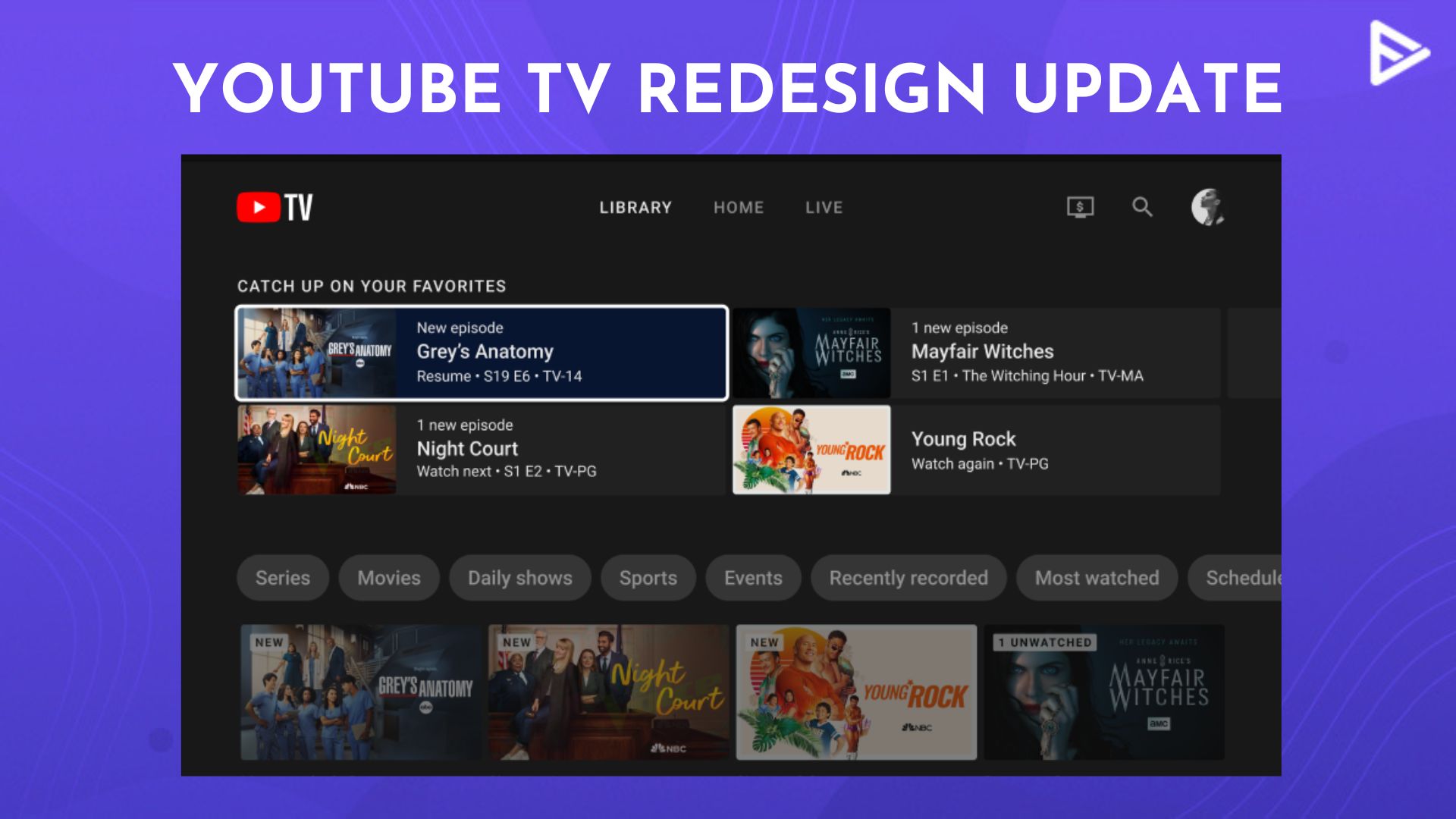Select the Daily shows filter chip
The image size is (1456, 819).
tap(520, 578)
